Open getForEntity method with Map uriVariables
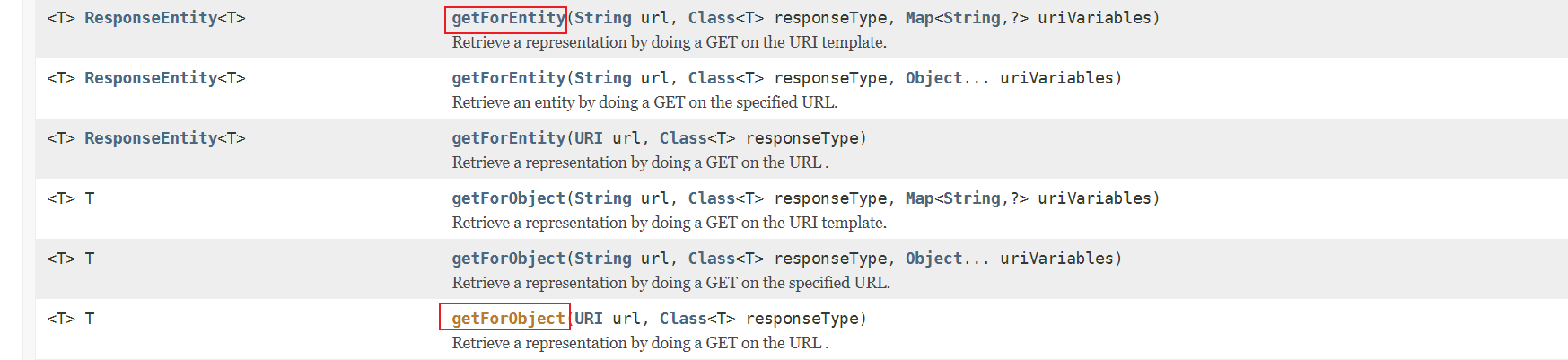1568x360 pixels. coord(508,18)
